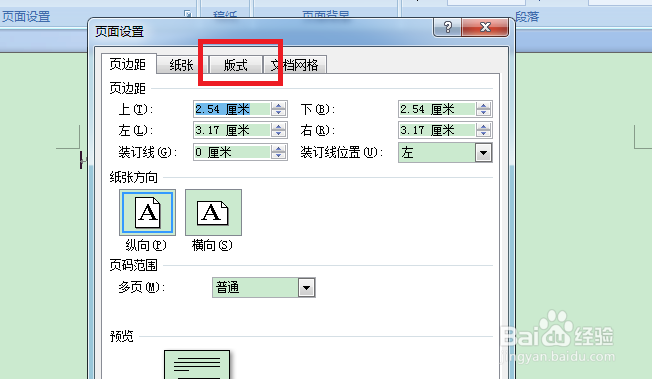Increase the 装订线 value with up arrow

pos(279,149)
